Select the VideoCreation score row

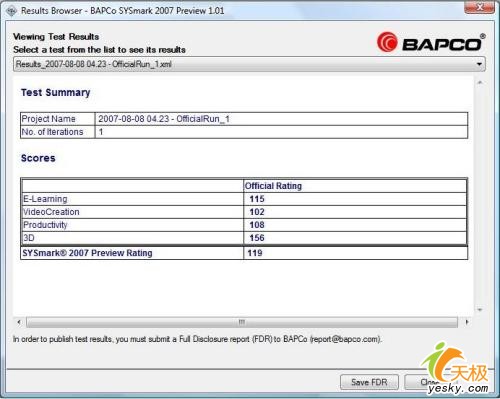coord(244,212)
